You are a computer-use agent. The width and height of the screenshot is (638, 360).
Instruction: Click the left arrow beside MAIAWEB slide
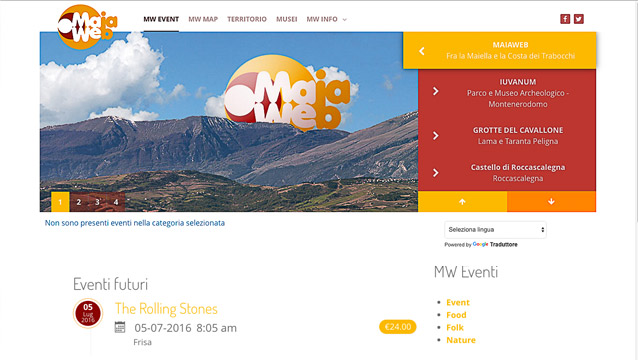(422, 51)
